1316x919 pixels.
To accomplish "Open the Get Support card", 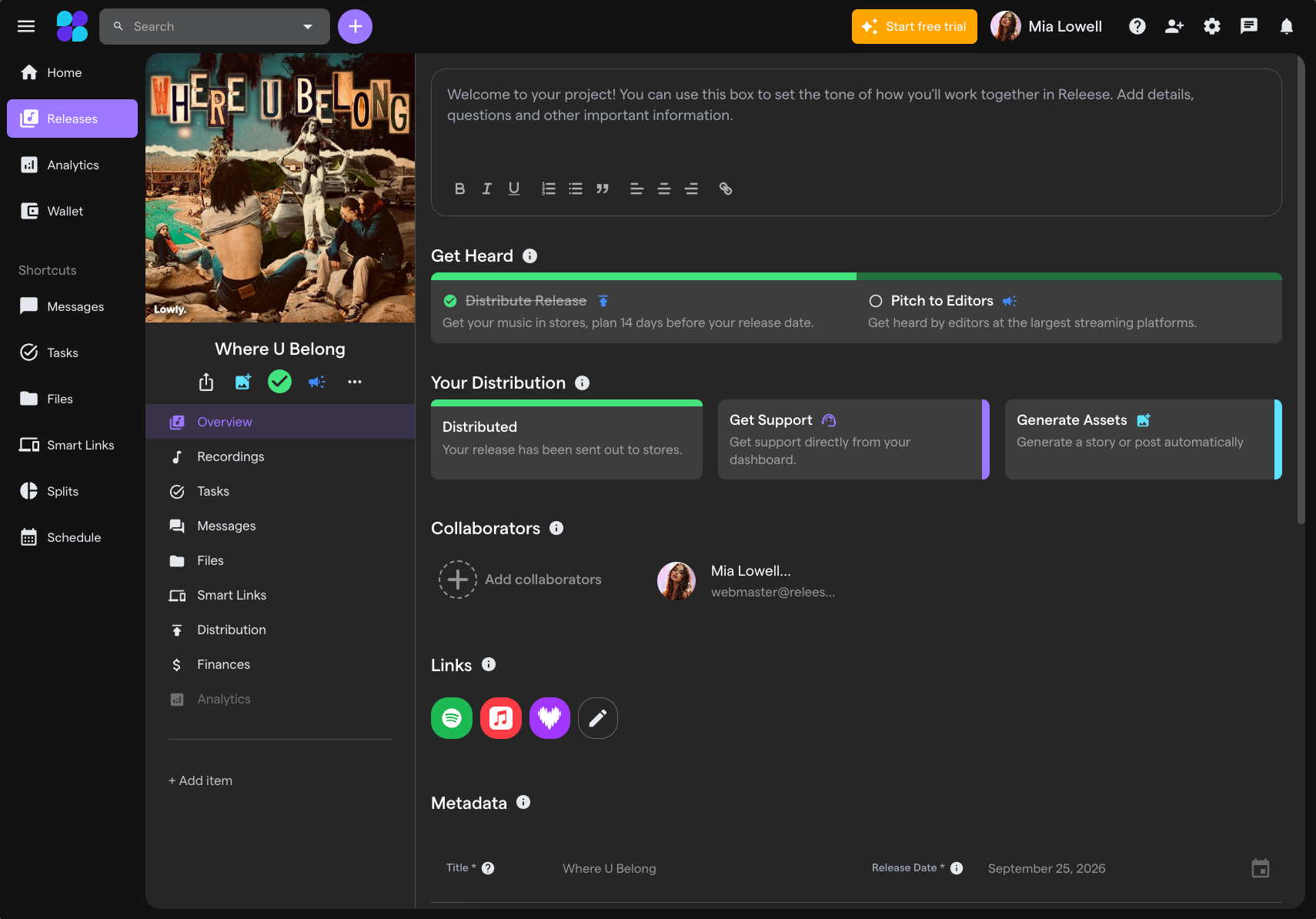I will [853, 439].
